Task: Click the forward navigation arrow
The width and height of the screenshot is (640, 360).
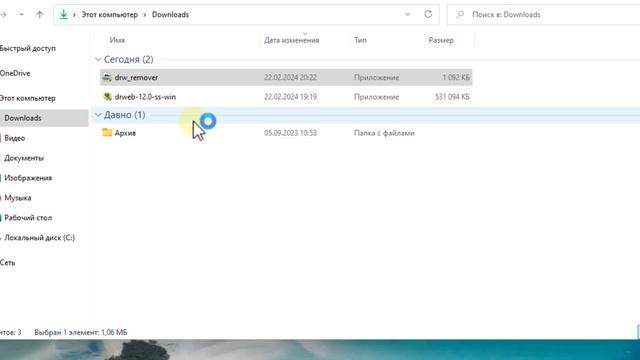Action: 3,15
